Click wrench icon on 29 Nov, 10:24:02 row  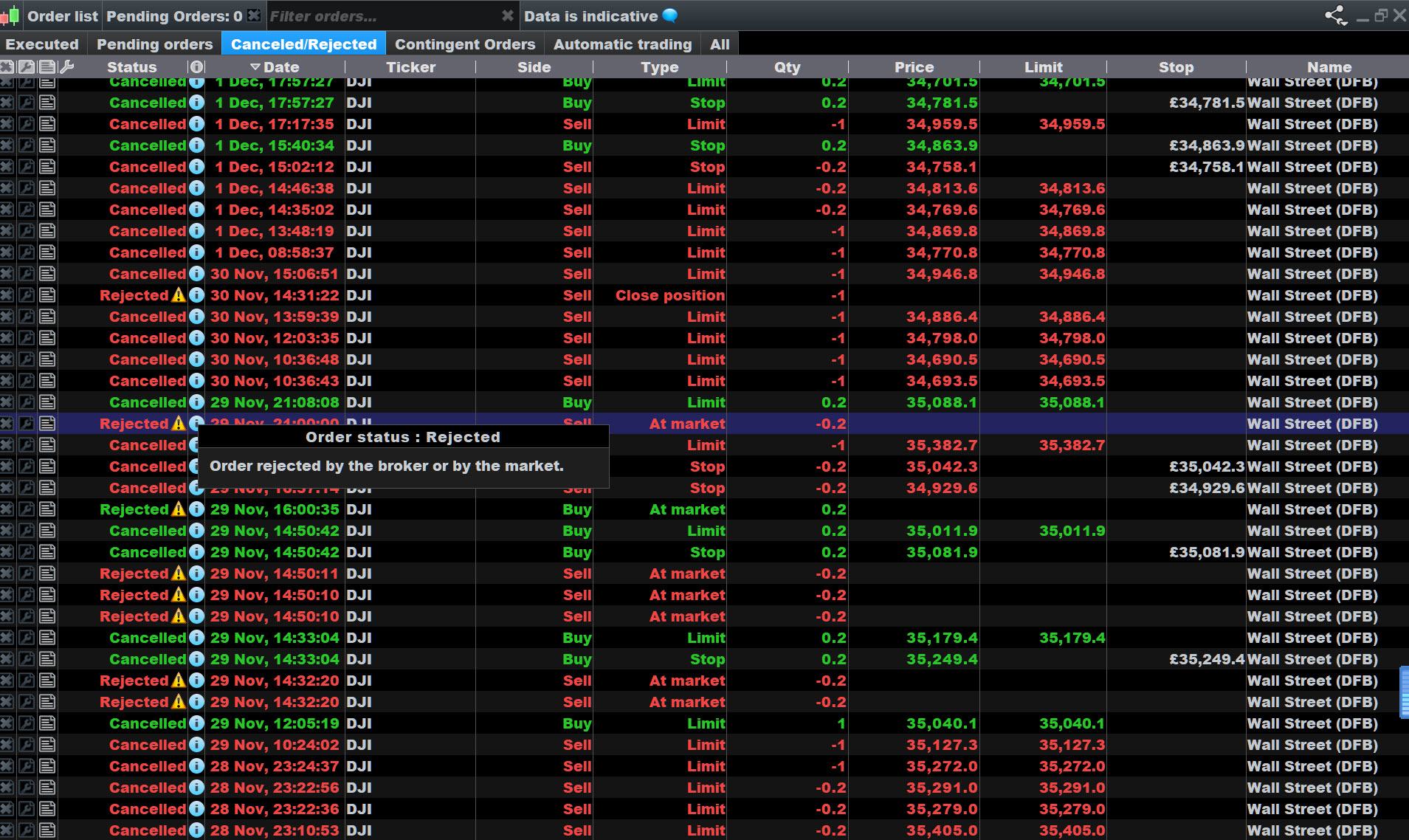(27, 745)
